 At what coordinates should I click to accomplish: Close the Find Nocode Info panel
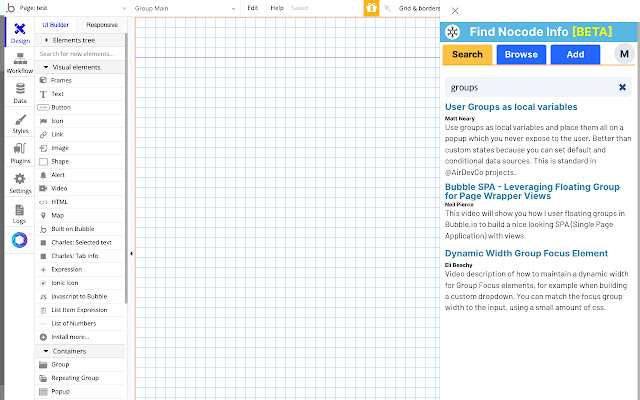(455, 11)
